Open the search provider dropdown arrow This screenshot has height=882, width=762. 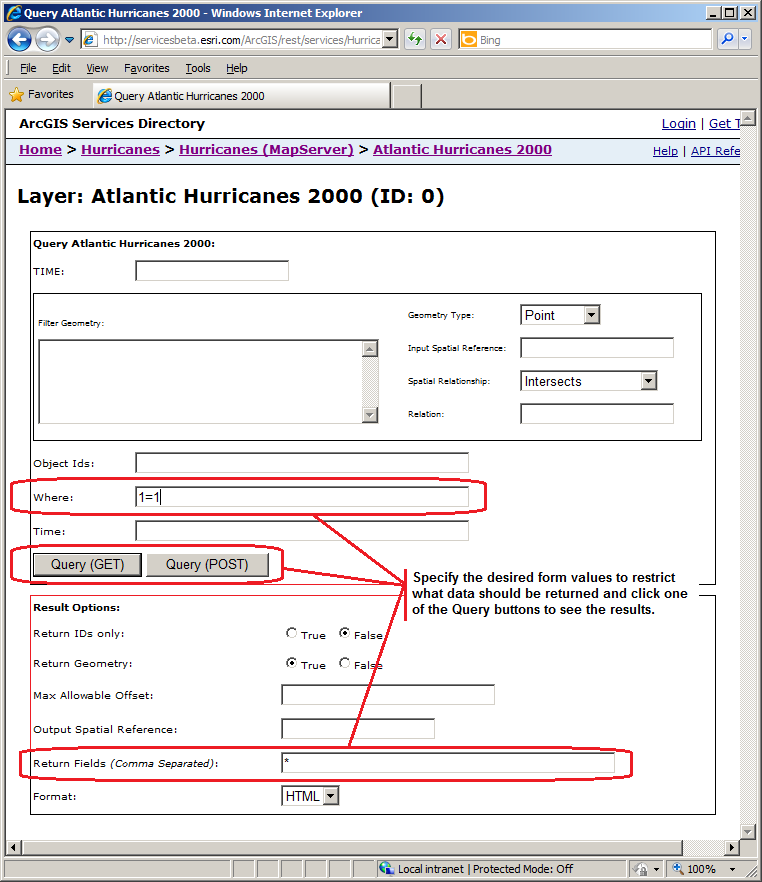coord(745,39)
